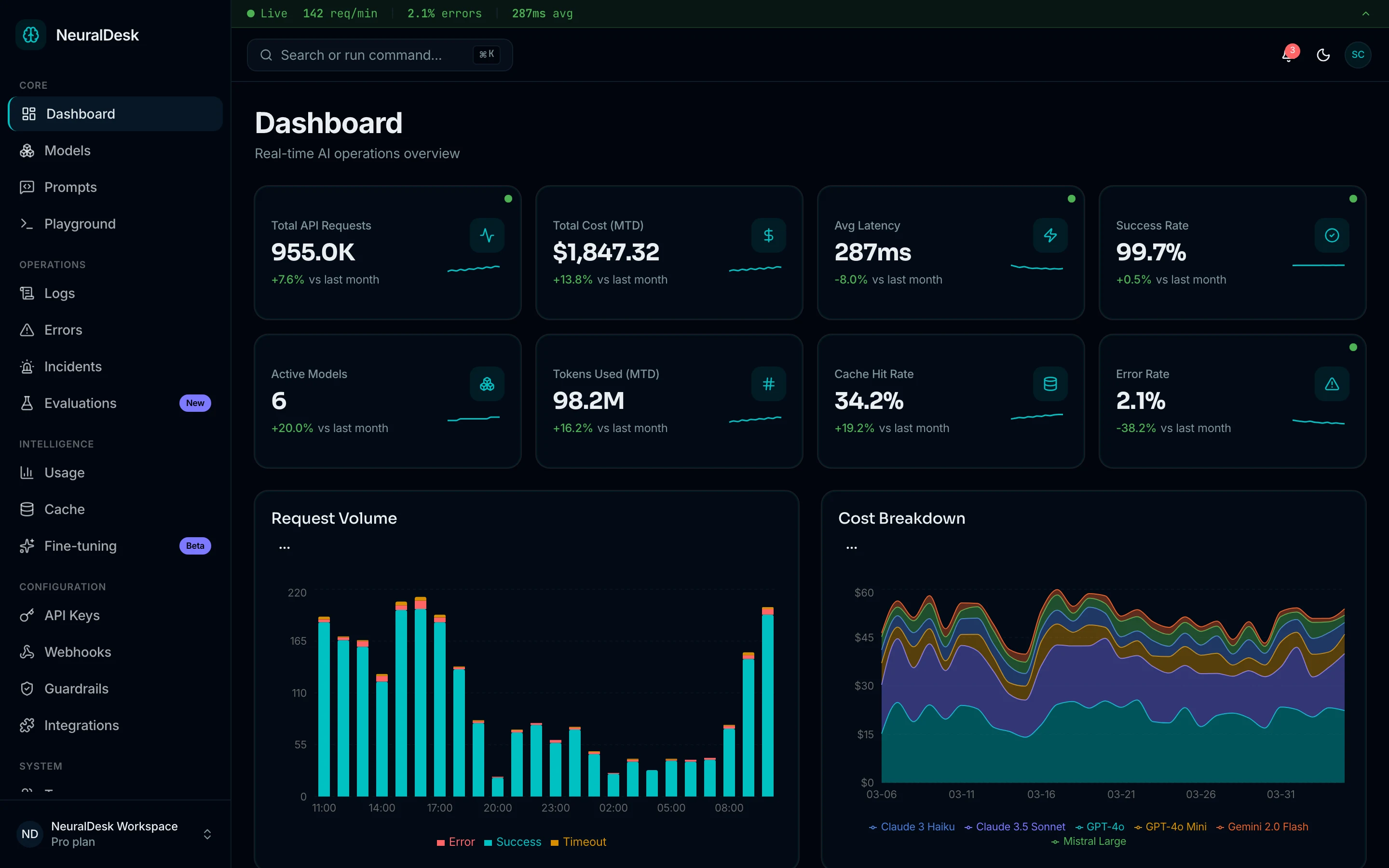This screenshot has height=868, width=1389.
Task: Click the 287ms avg status text
Action: point(542,14)
